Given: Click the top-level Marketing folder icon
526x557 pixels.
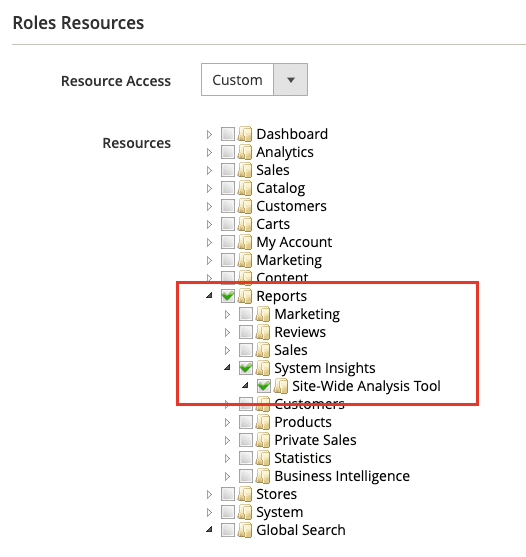Looking at the screenshot, I should point(245,260).
